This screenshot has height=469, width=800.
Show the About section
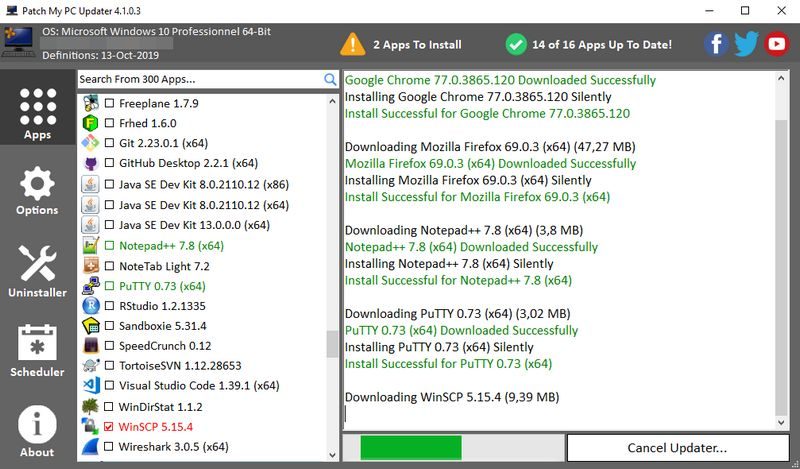(37, 431)
